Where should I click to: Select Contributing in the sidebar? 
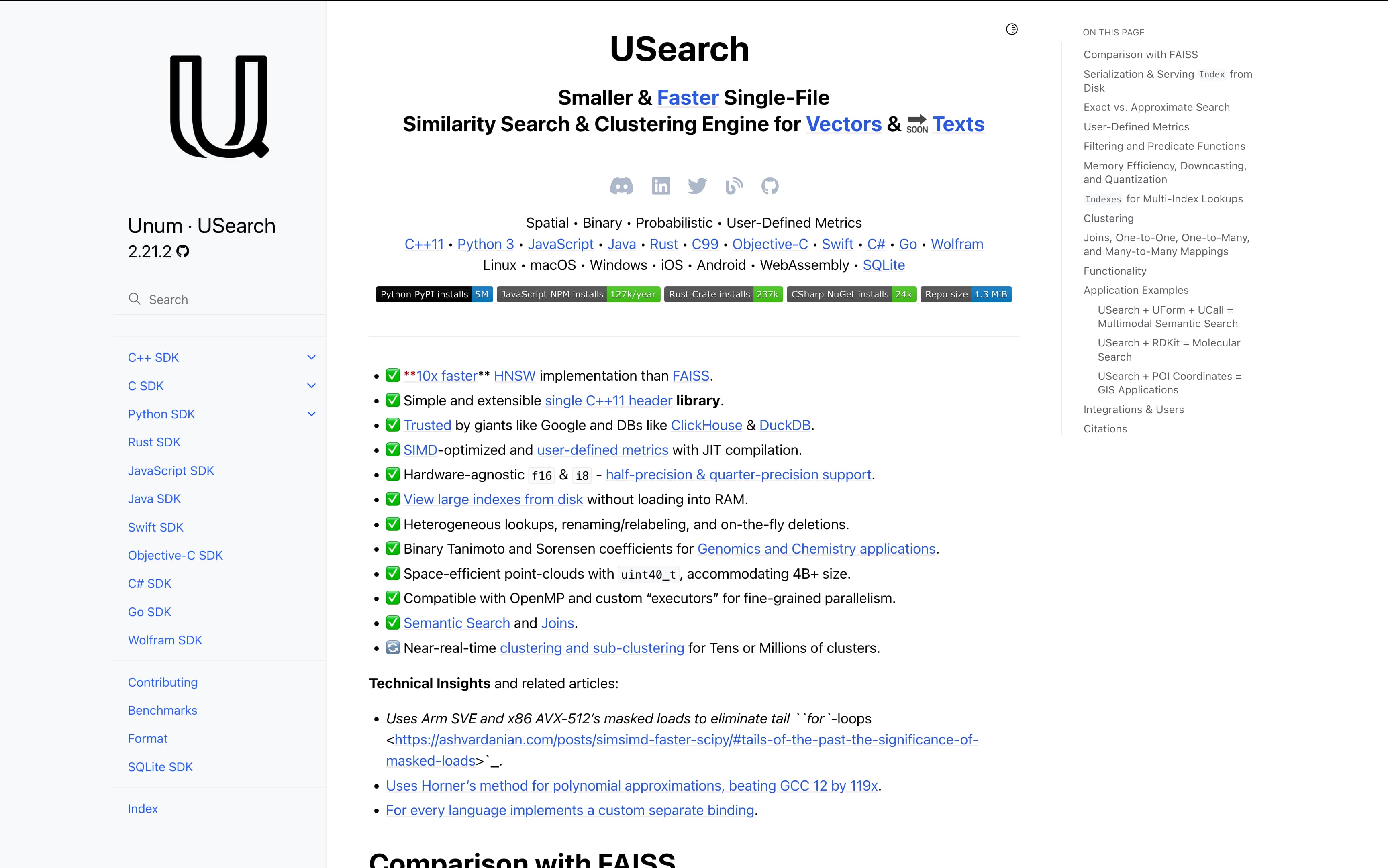(163, 682)
